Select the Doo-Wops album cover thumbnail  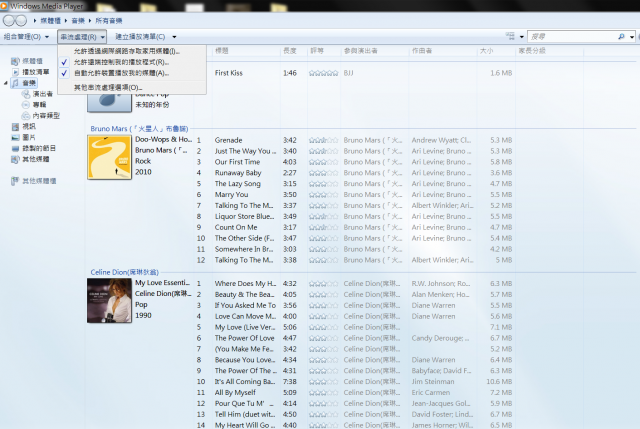click(x=109, y=158)
